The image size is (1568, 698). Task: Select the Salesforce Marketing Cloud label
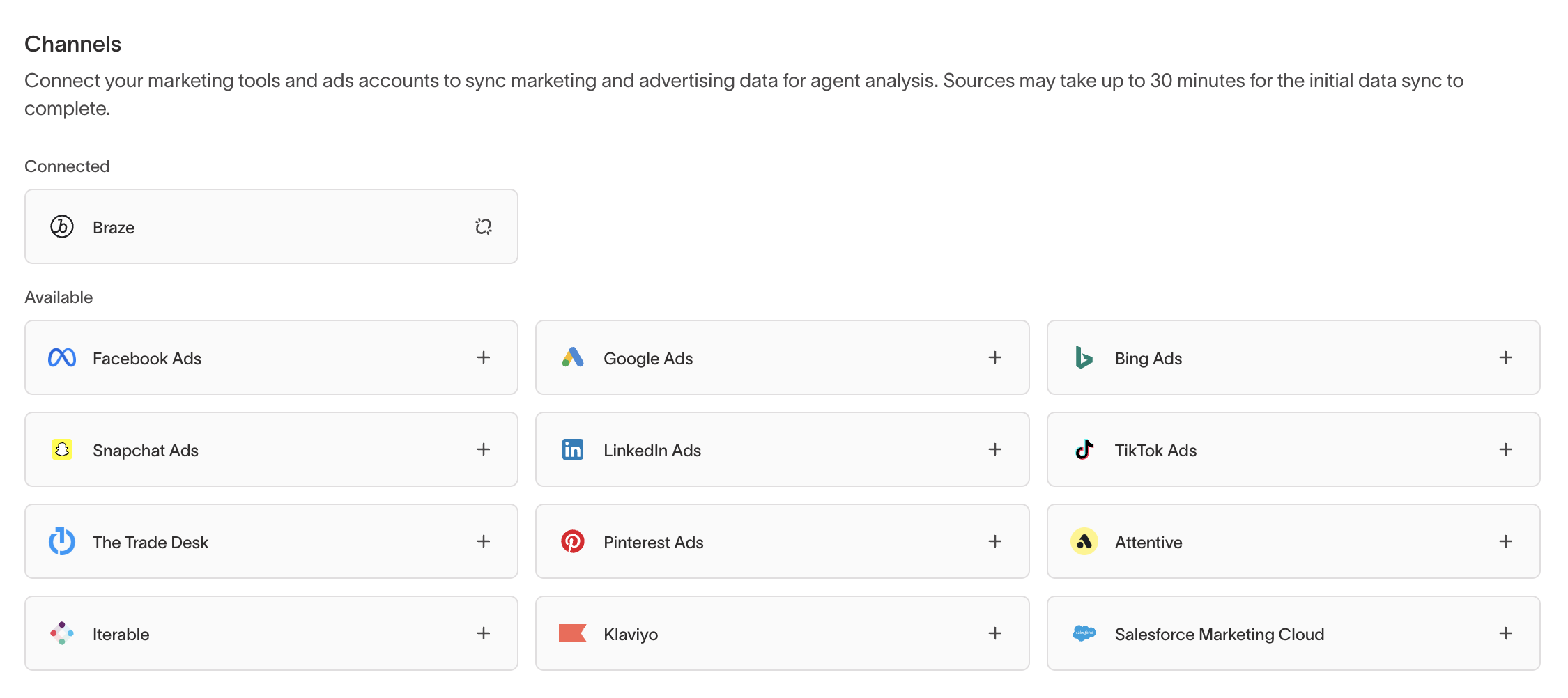tap(1220, 635)
